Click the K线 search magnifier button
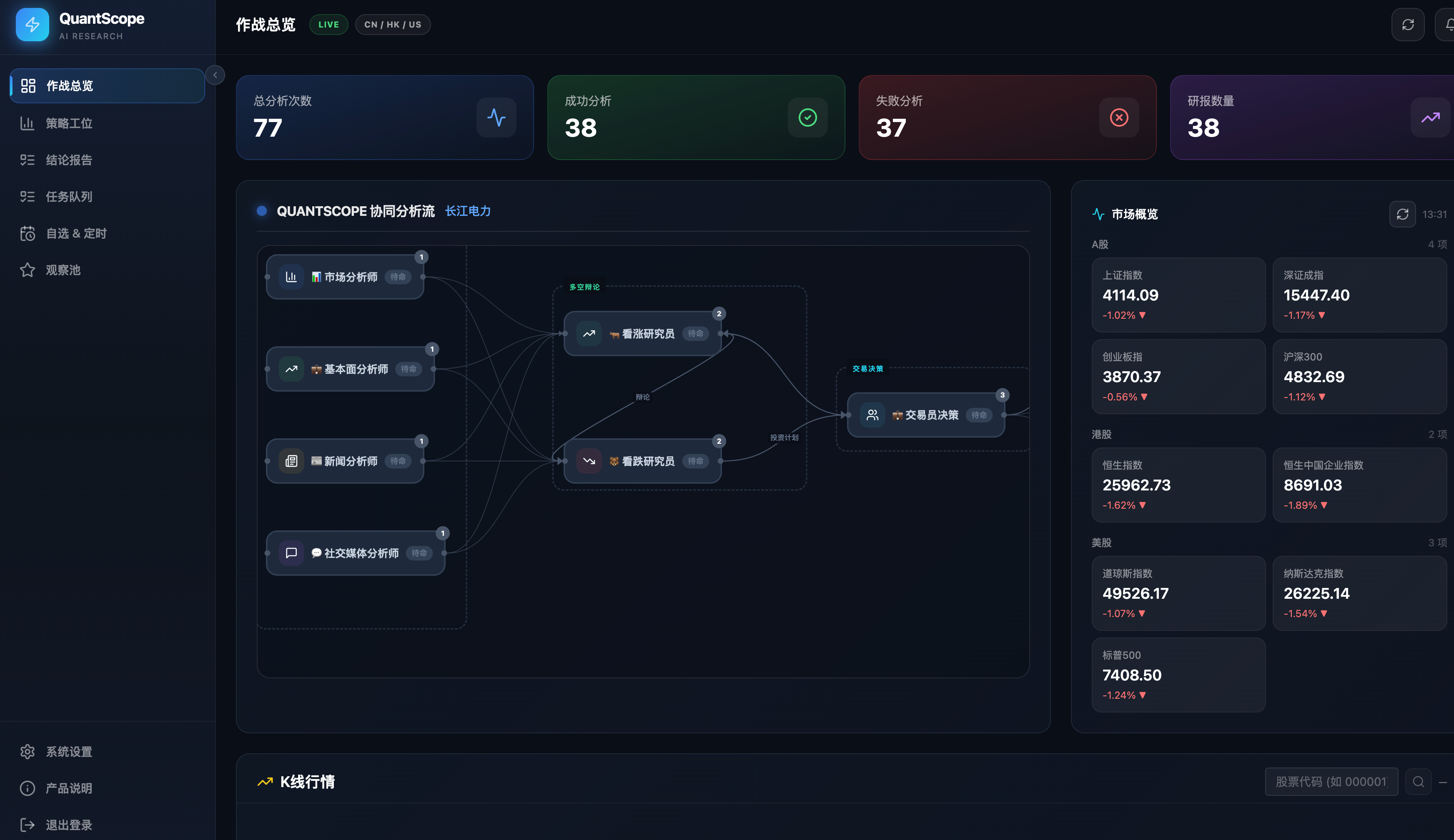This screenshot has width=1454, height=840. (x=1418, y=782)
